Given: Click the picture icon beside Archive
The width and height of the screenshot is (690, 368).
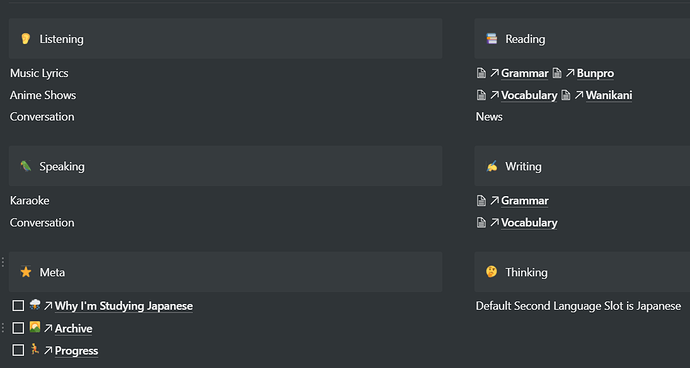Looking at the screenshot, I should tap(35, 327).
